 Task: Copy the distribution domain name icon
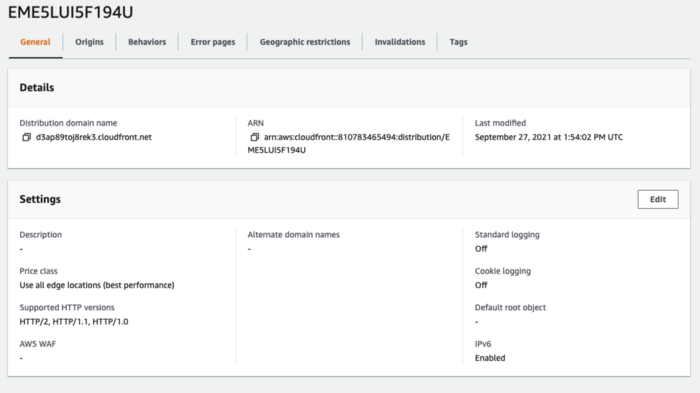coord(26,137)
